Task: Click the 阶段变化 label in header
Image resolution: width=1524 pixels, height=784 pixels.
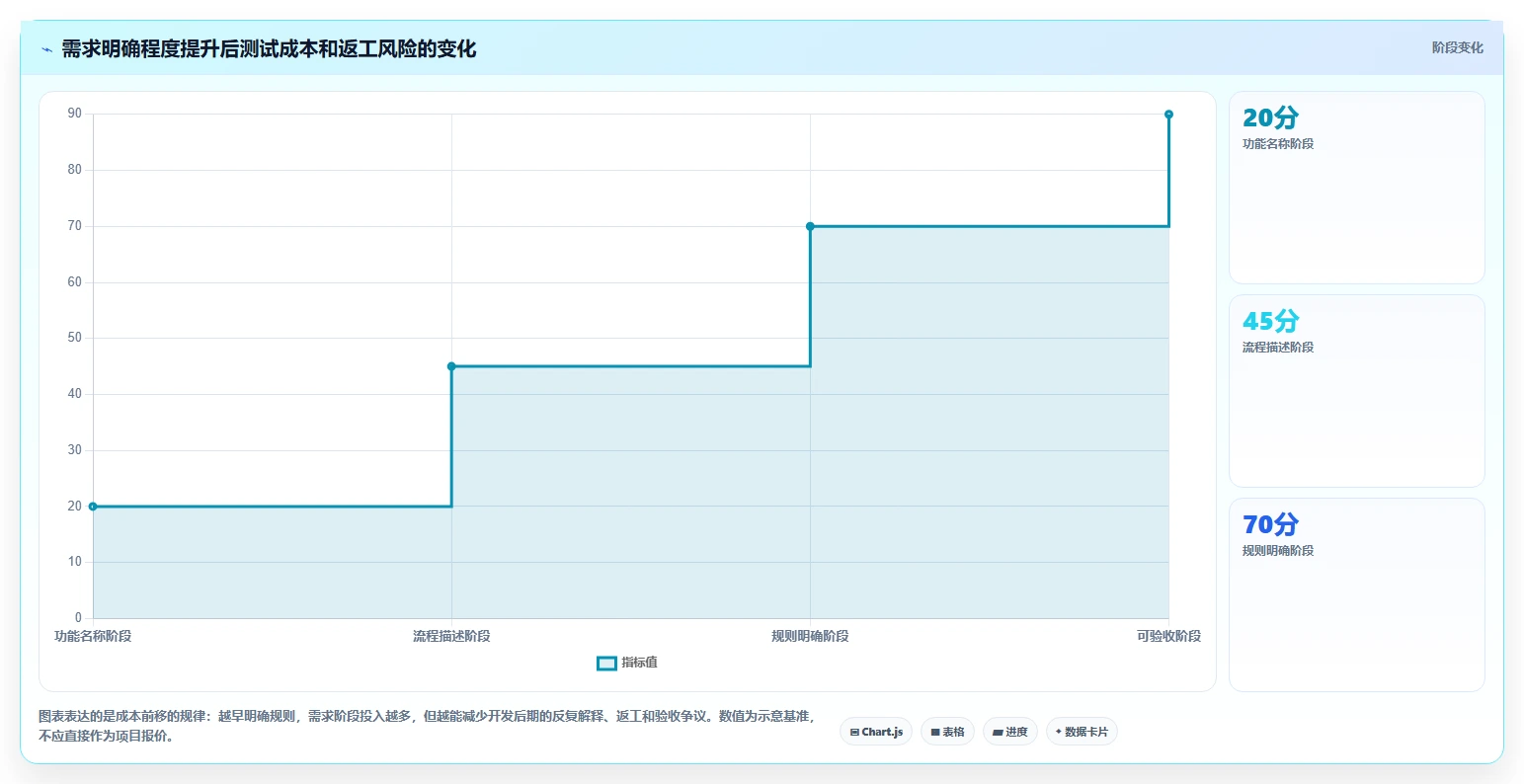Action: click(x=1457, y=47)
